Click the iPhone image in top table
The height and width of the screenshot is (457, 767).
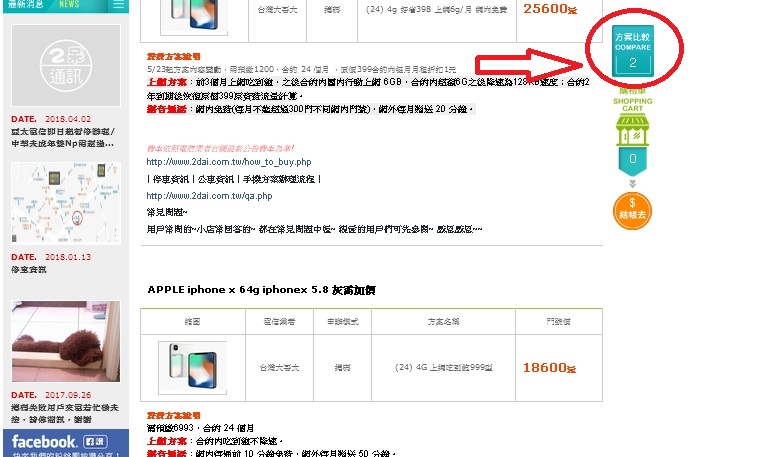coord(194,17)
